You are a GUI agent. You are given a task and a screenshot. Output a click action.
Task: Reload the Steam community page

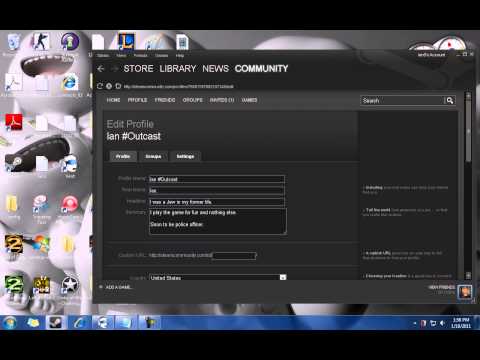pyautogui.click(x=100, y=86)
